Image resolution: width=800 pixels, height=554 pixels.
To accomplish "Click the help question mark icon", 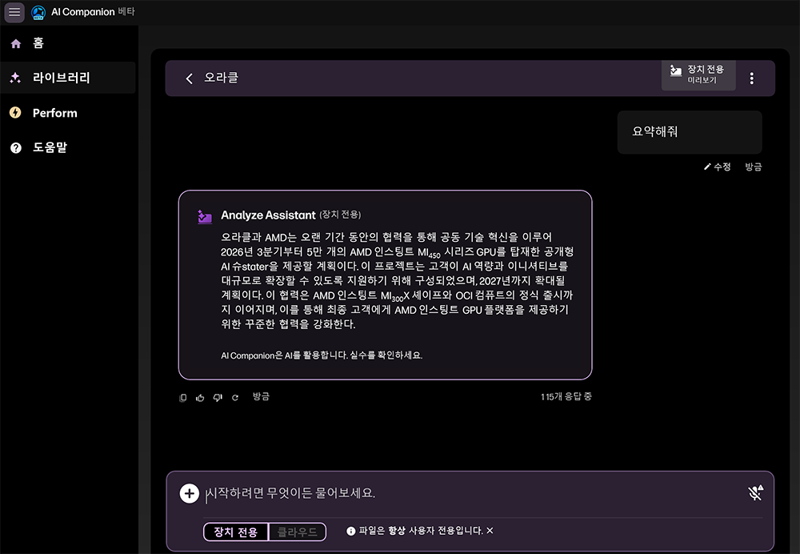I will pos(16,148).
